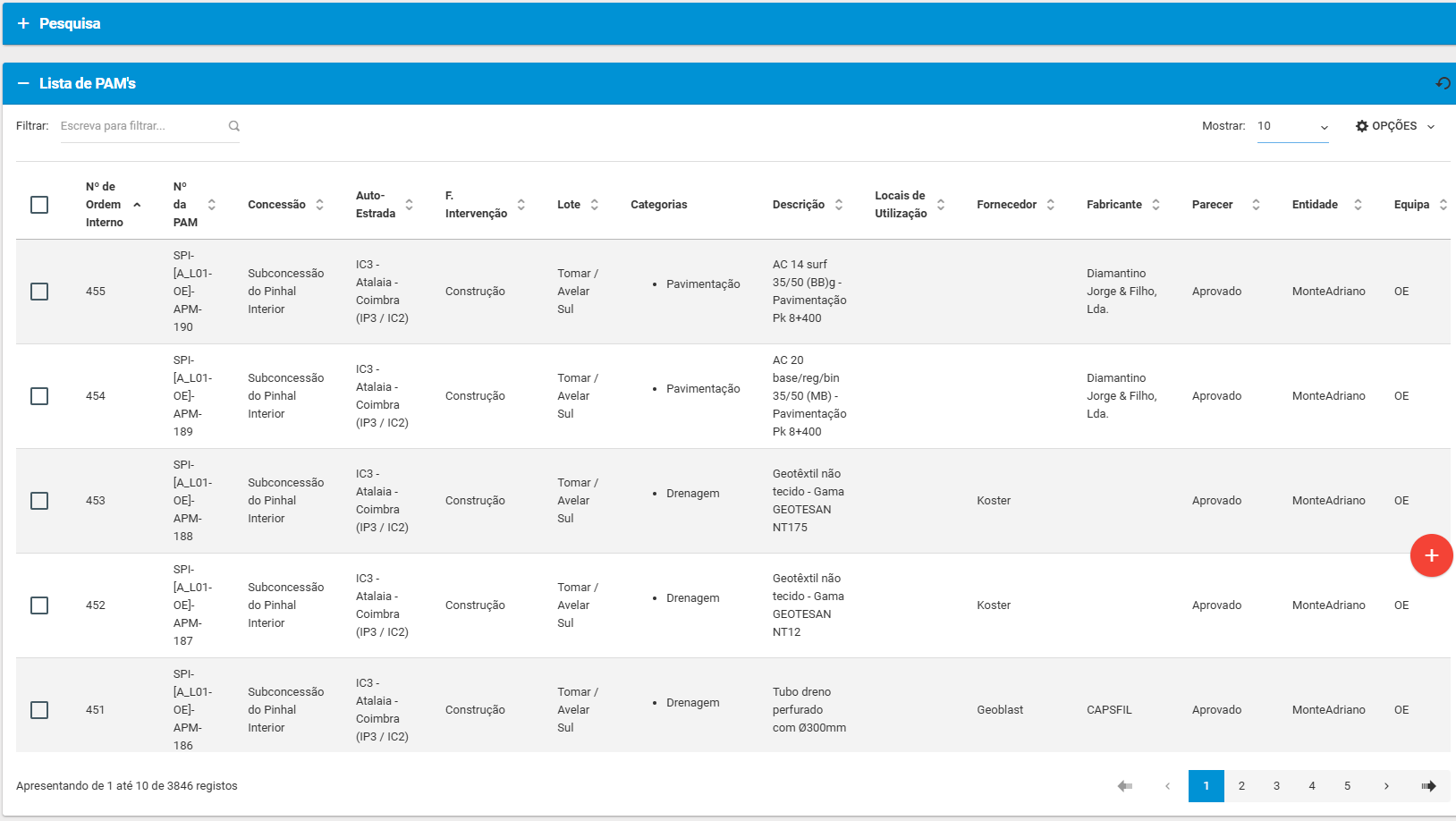1456x821 pixels.
Task: Click the red add new PAM button
Action: pyautogui.click(x=1431, y=555)
